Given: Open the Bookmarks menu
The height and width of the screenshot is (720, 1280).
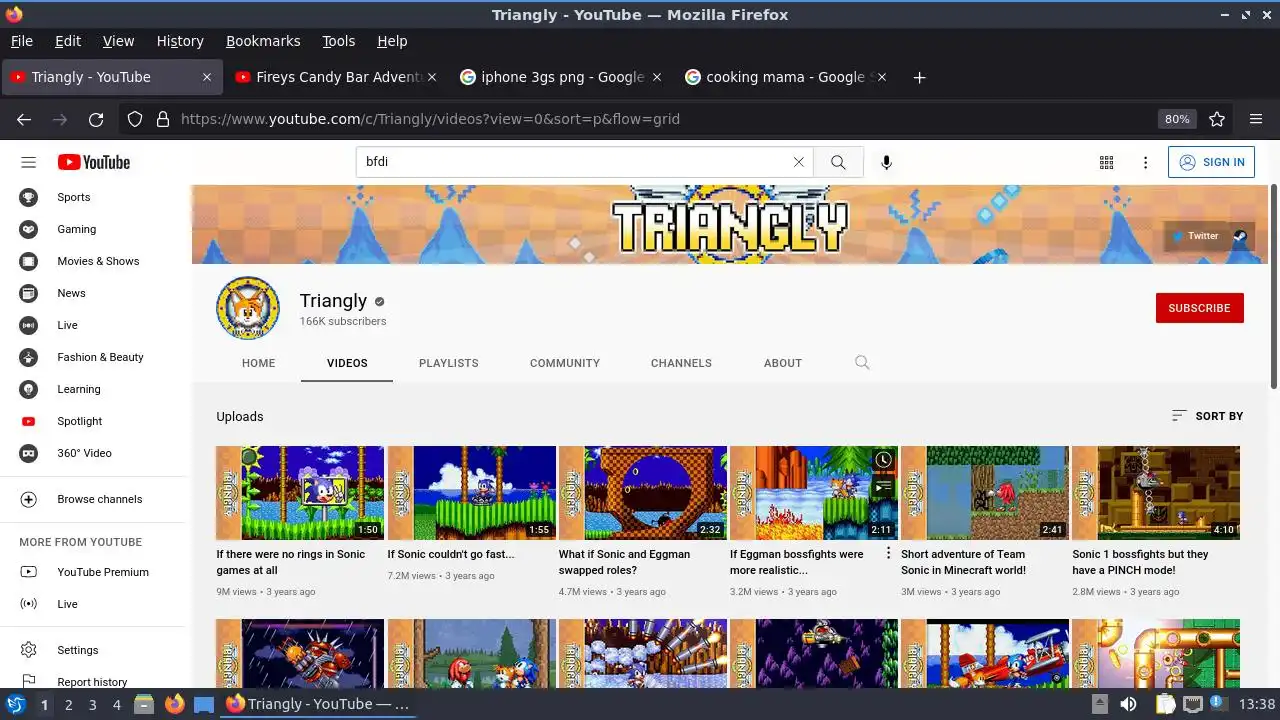Looking at the screenshot, I should [263, 41].
